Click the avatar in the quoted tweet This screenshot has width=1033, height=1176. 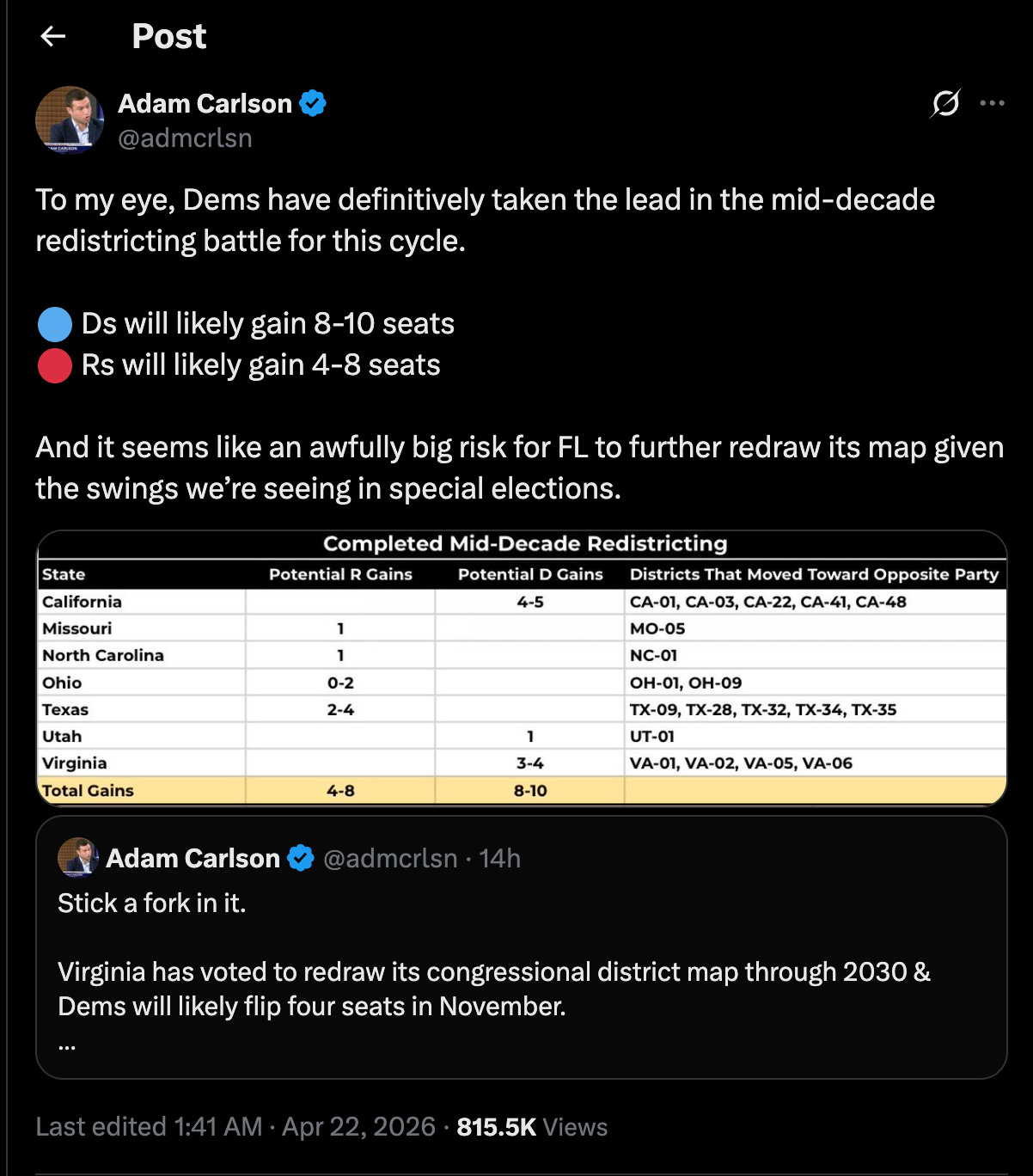point(78,857)
